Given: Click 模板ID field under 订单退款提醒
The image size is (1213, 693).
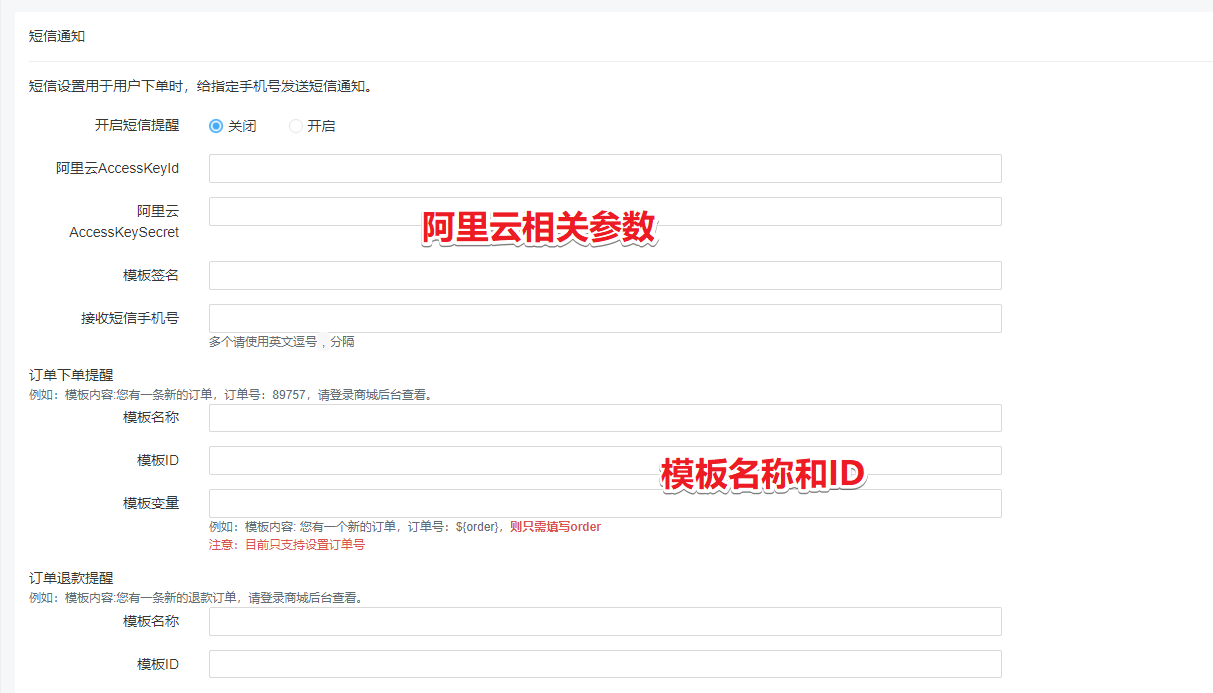Looking at the screenshot, I should (x=605, y=664).
